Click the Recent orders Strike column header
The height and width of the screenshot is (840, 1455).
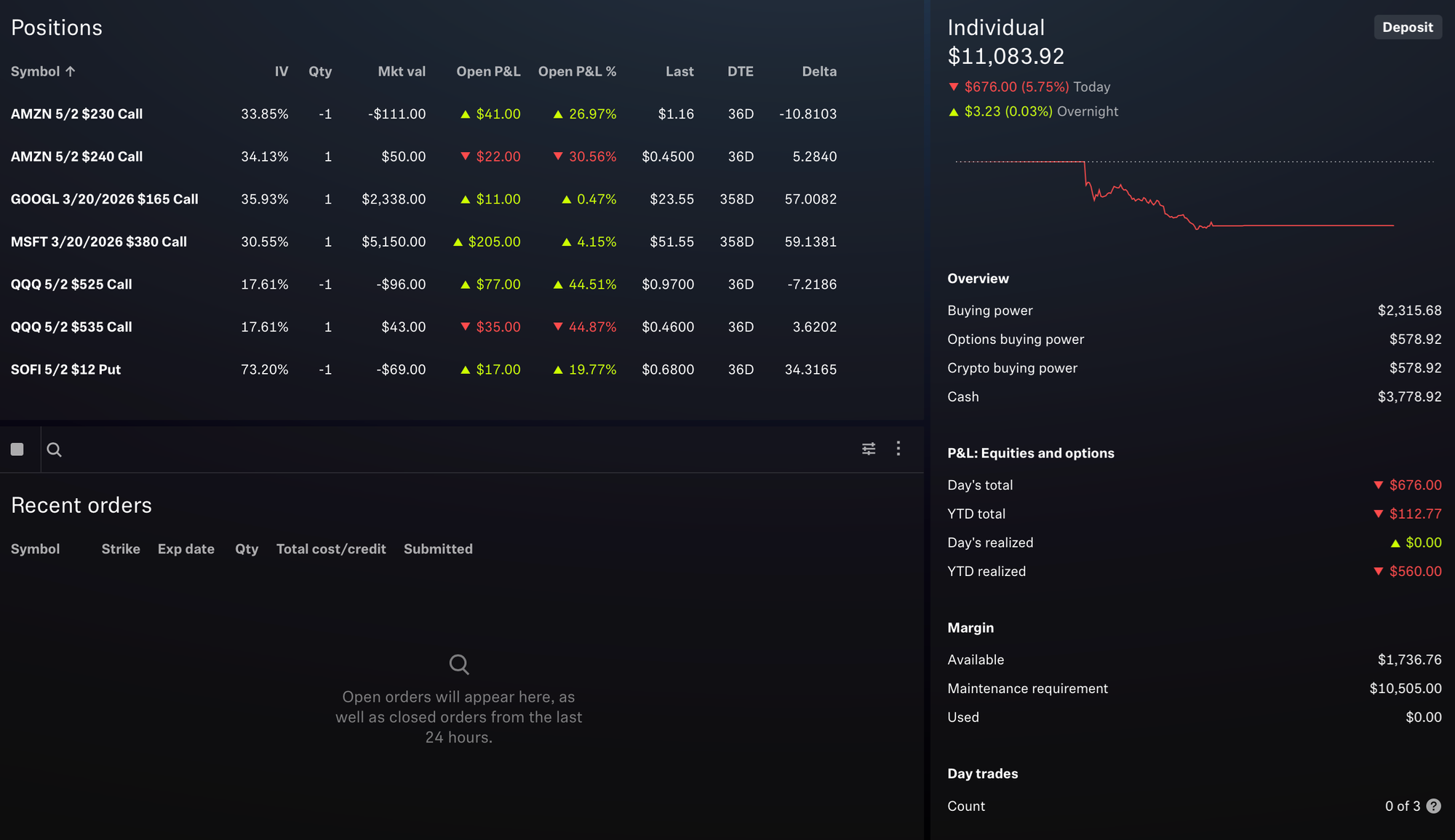coord(121,549)
